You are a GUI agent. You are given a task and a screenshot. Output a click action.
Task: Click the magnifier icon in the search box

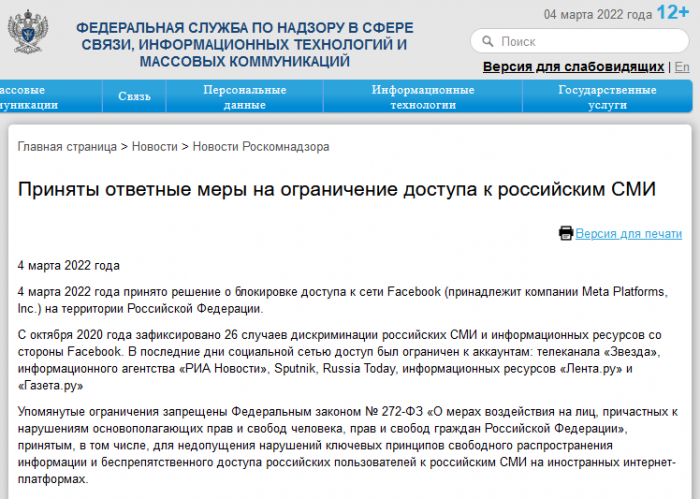click(488, 42)
